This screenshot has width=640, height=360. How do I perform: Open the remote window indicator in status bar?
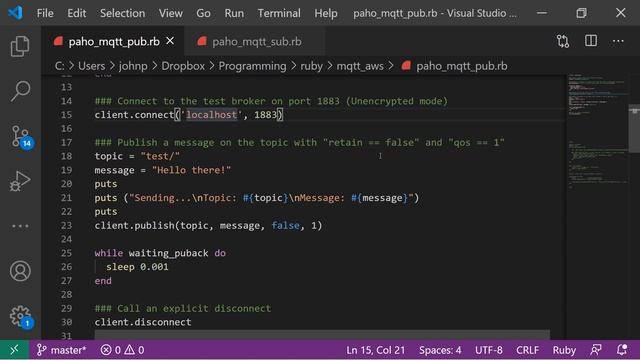click(14, 350)
